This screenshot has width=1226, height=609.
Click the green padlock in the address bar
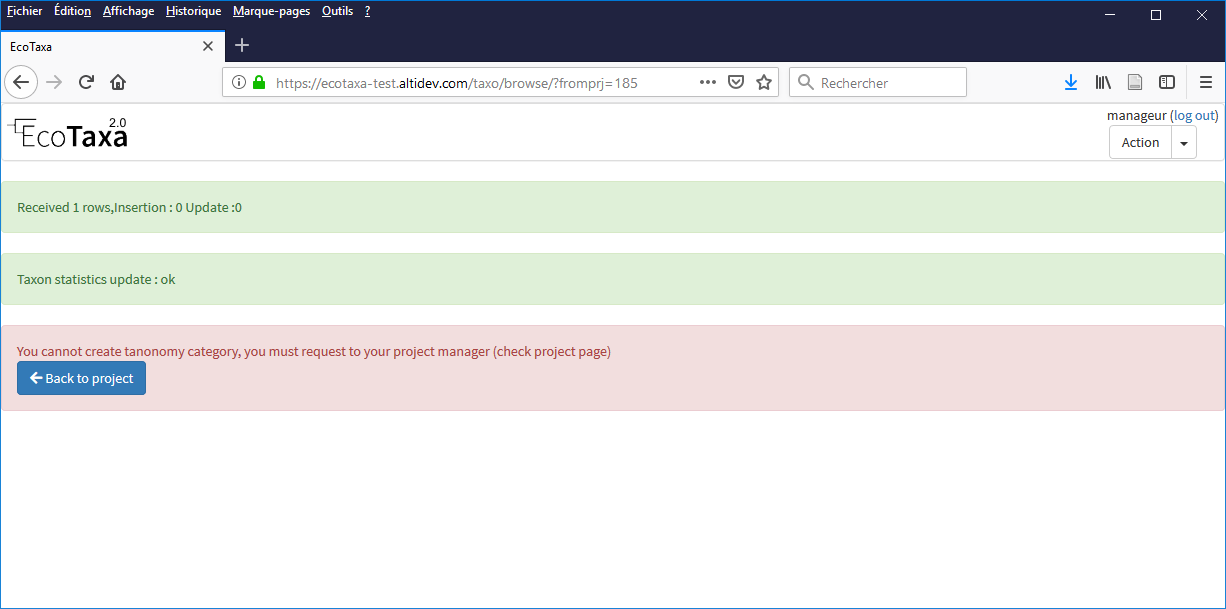pos(258,83)
